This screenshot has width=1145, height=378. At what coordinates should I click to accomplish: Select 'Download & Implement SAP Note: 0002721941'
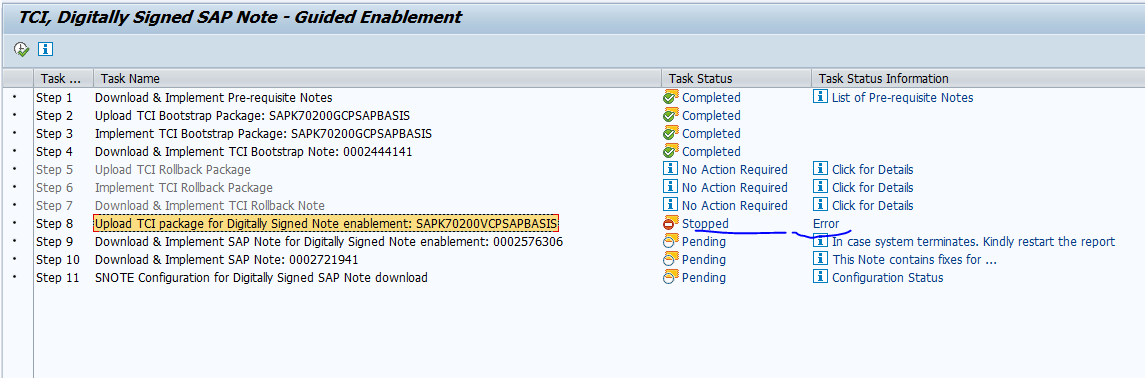(x=227, y=260)
